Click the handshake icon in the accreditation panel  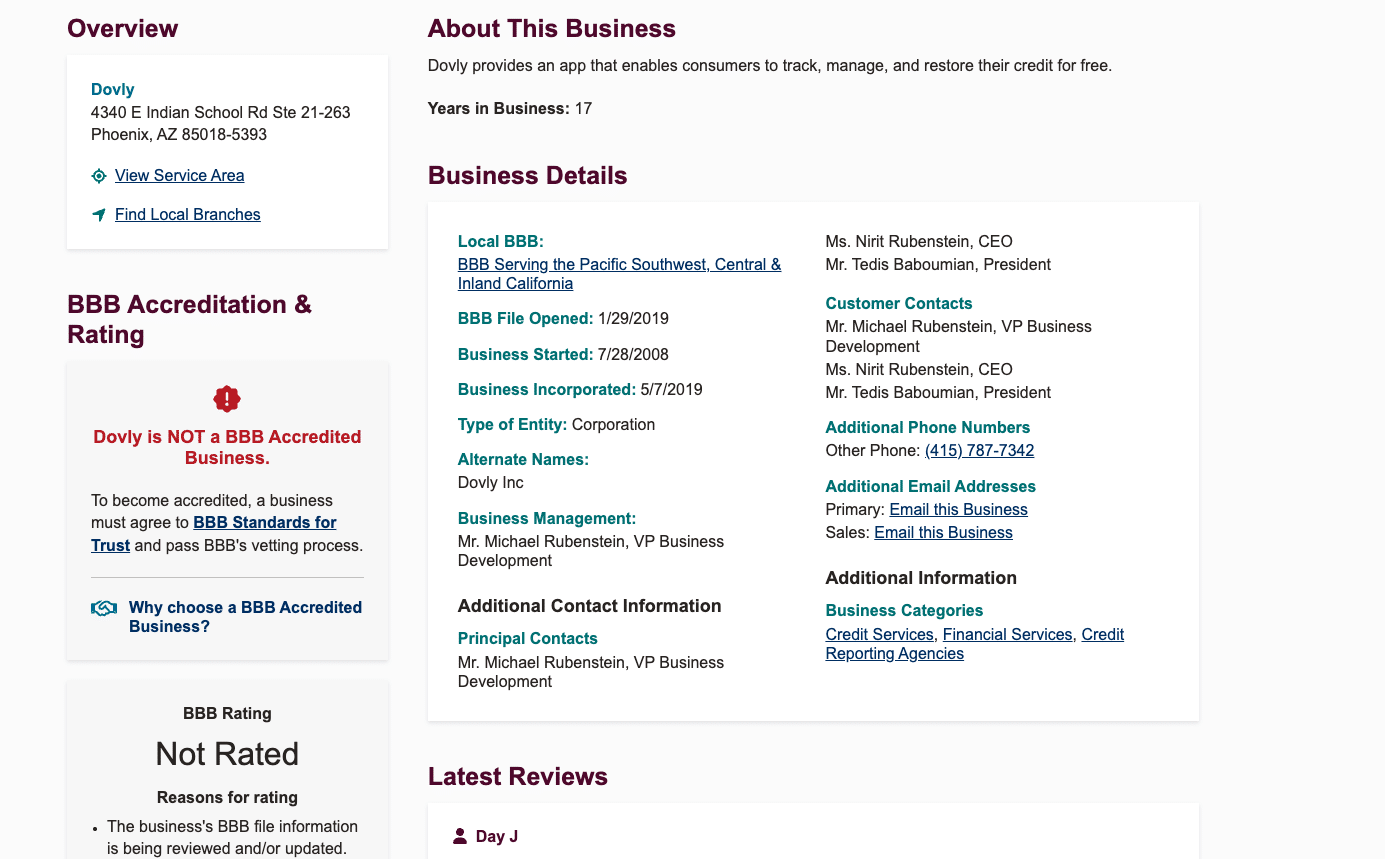click(x=103, y=607)
